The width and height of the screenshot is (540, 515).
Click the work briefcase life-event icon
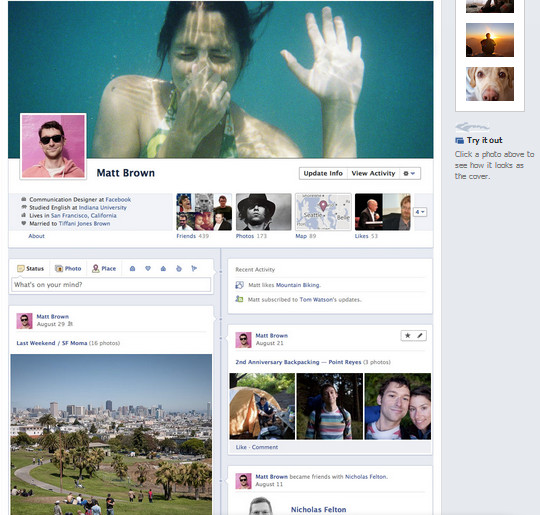pyautogui.click(x=132, y=268)
